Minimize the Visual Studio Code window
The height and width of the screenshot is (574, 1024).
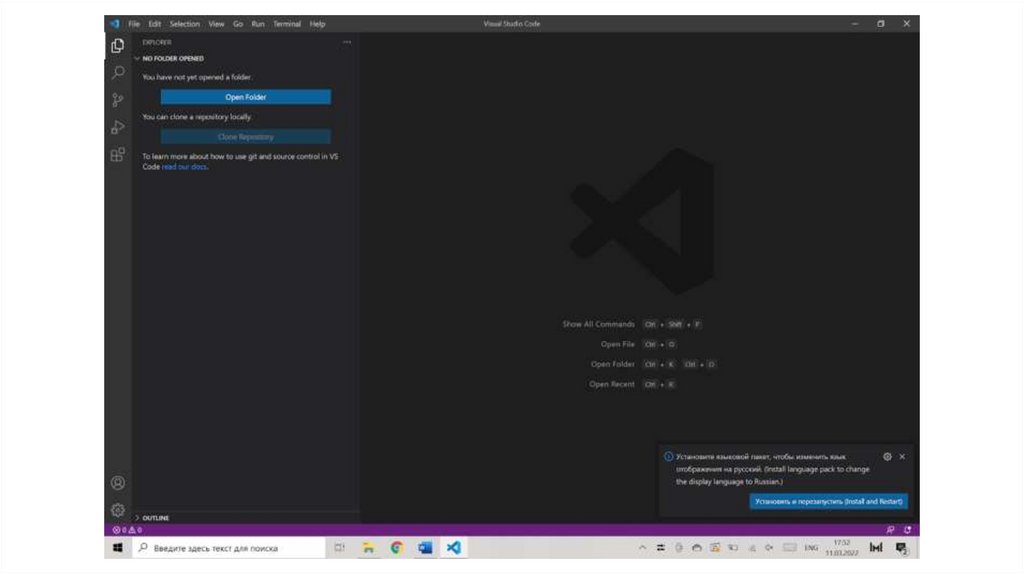tap(855, 24)
